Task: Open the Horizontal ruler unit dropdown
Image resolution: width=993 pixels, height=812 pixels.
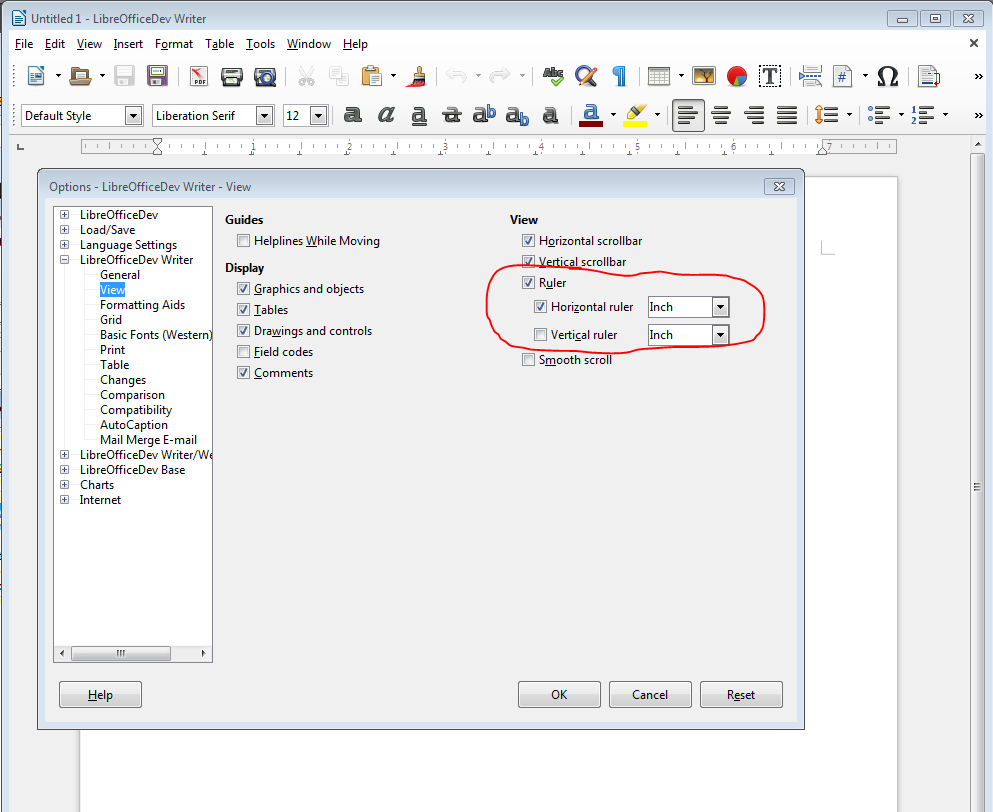Action: click(x=719, y=307)
